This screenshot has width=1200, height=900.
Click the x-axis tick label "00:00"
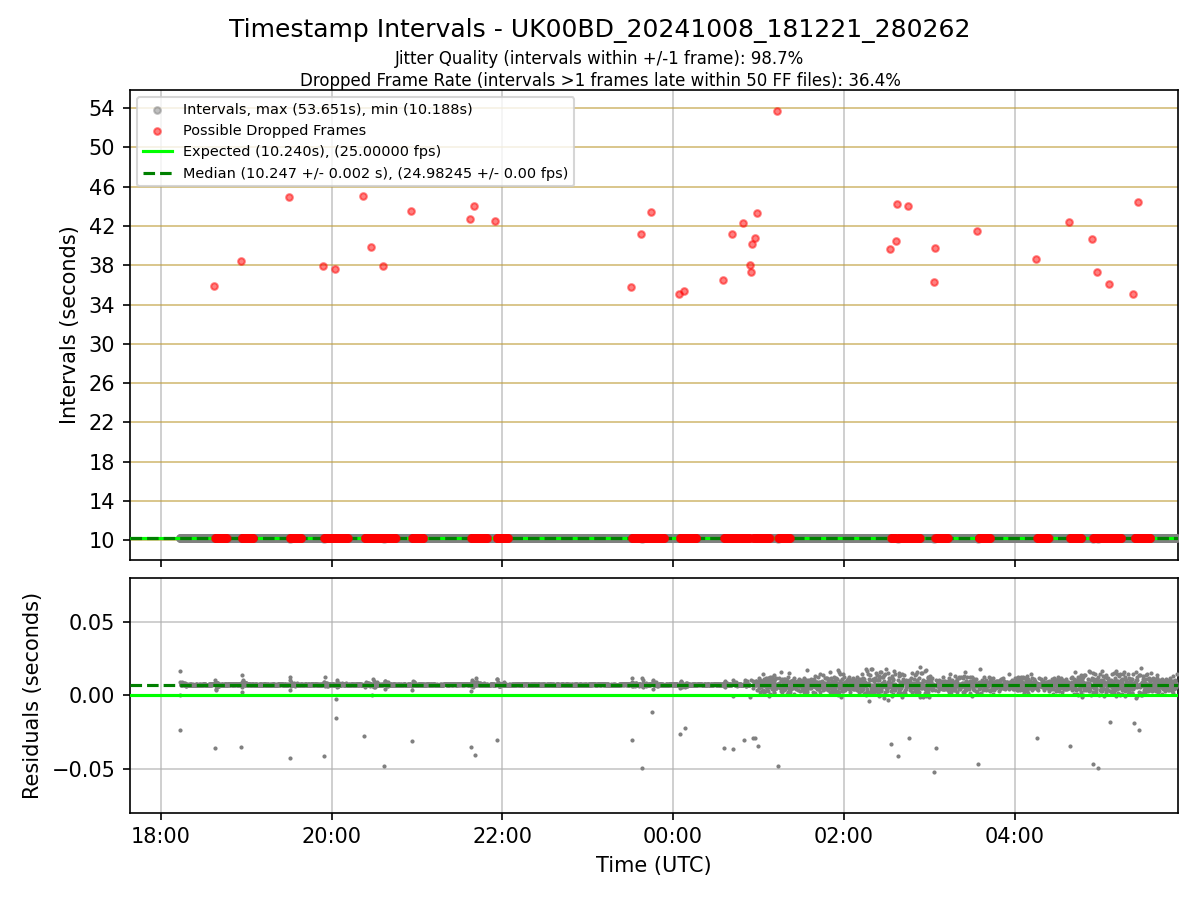[673, 834]
